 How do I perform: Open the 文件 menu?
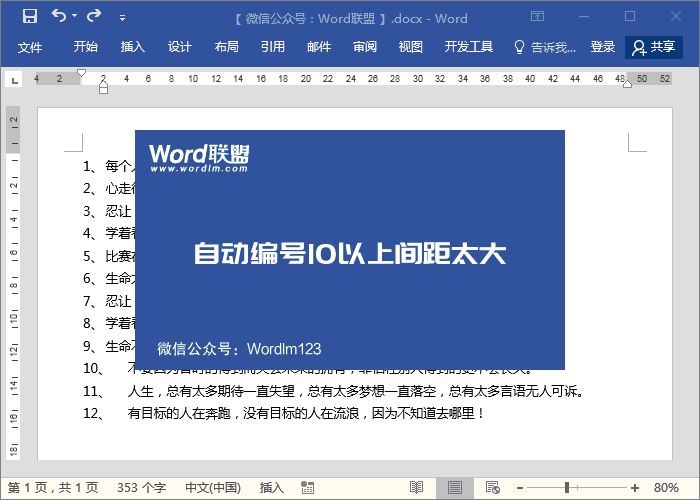click(30, 47)
